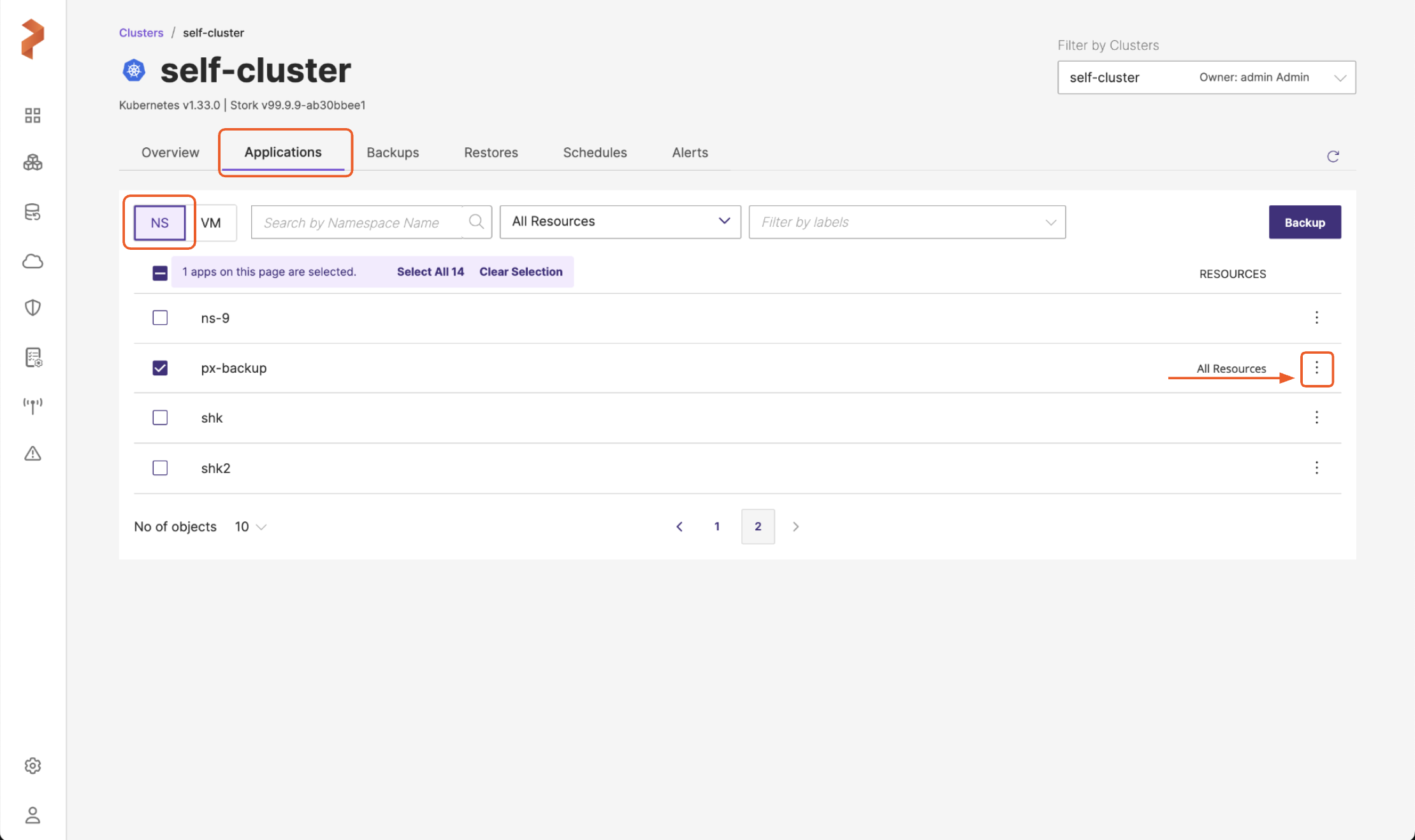The width and height of the screenshot is (1415, 840).
Task: Open the Filter by labels dropdown
Action: (906, 222)
